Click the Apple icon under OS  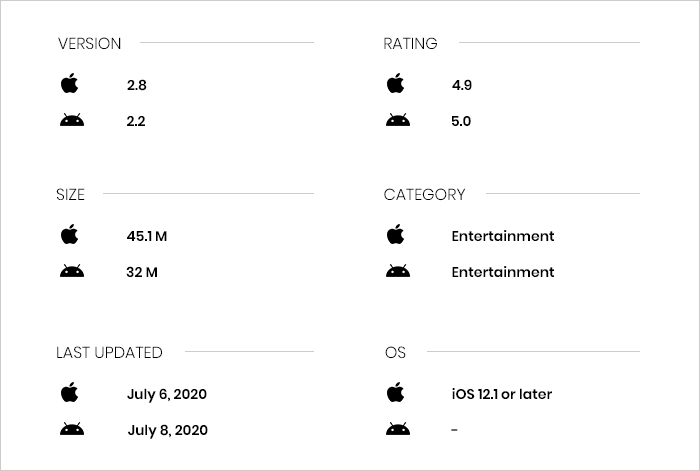pos(396,392)
